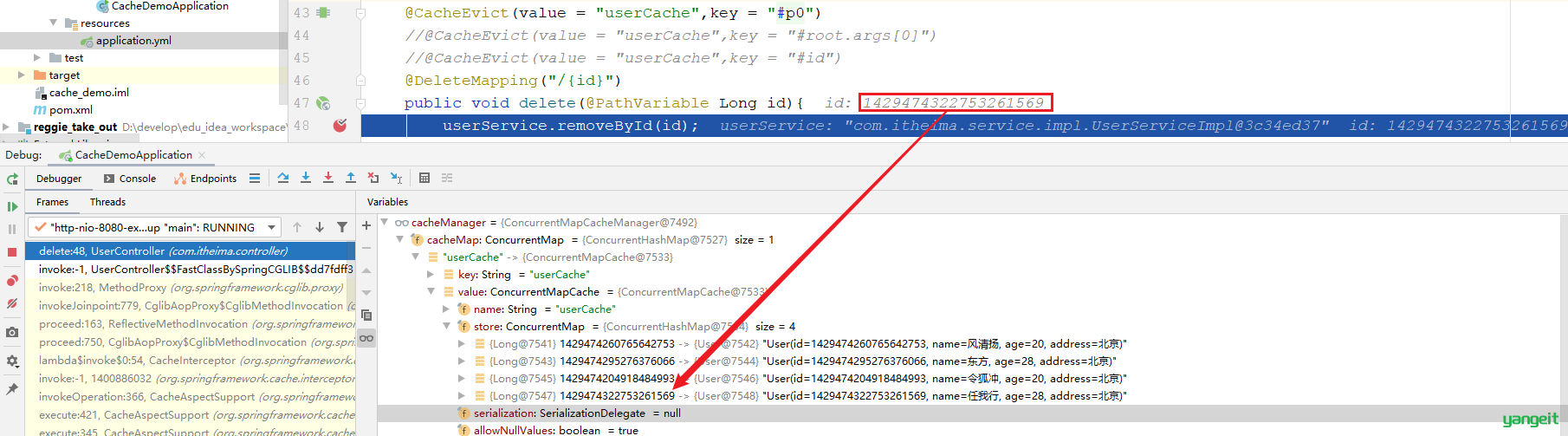Collapse cacheMap ConcurrentMap node
The width and height of the screenshot is (1568, 436).
pyautogui.click(x=399, y=239)
